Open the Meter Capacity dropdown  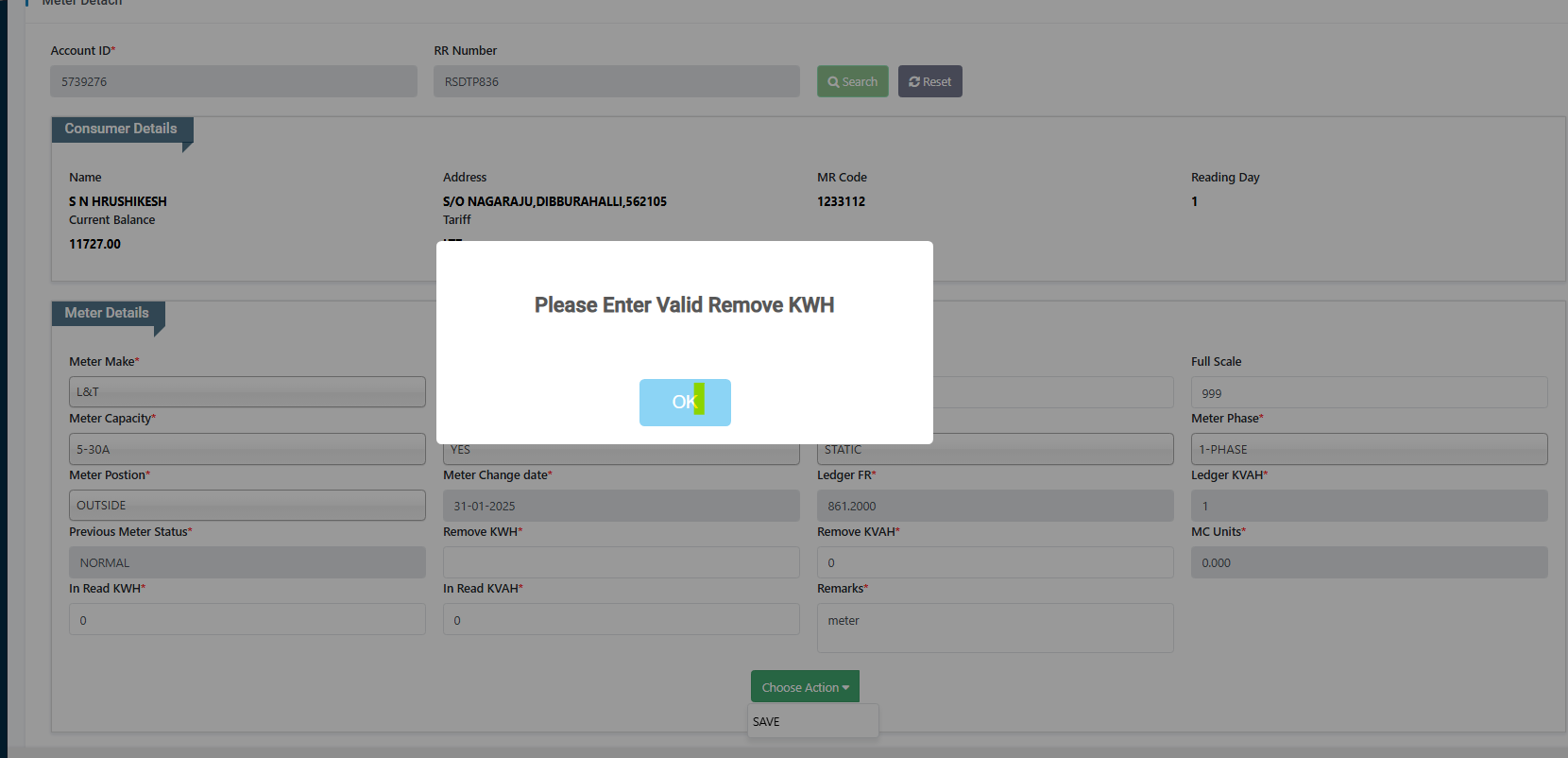click(x=247, y=449)
